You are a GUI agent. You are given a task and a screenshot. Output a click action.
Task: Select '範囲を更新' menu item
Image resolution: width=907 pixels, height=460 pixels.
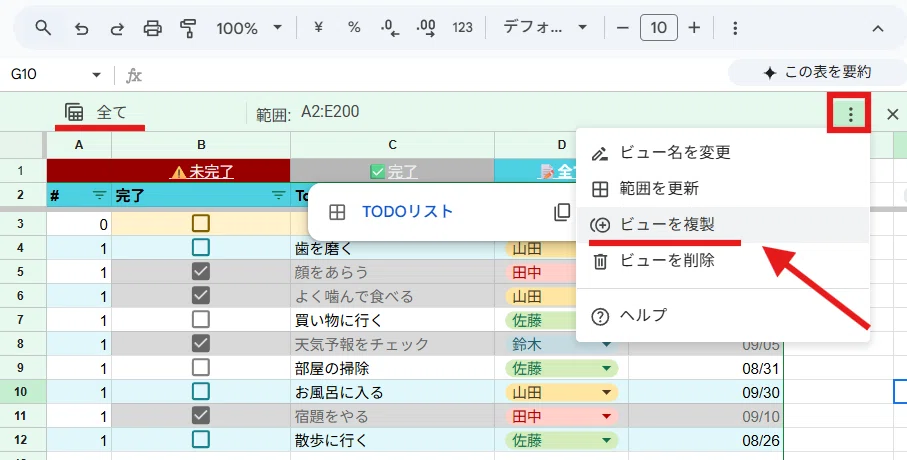pyautogui.click(x=723, y=189)
